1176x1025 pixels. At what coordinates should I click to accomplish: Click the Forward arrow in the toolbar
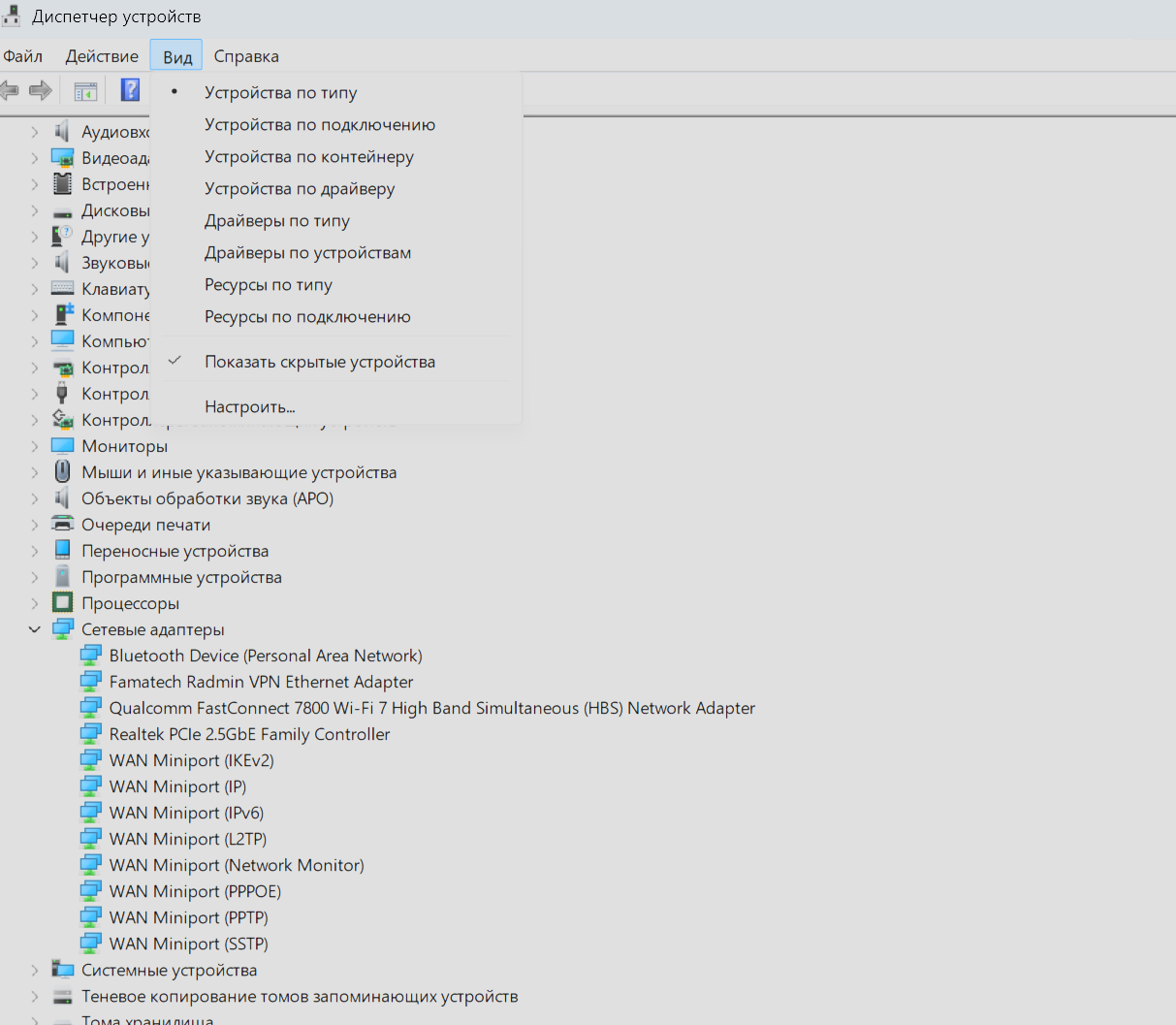click(x=41, y=91)
